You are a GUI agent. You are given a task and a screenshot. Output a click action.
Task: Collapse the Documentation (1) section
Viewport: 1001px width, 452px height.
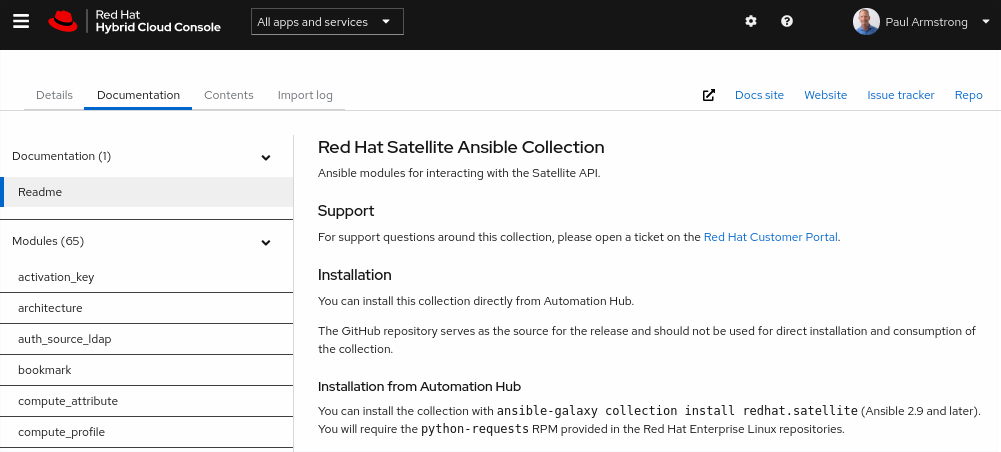[x=266, y=157]
